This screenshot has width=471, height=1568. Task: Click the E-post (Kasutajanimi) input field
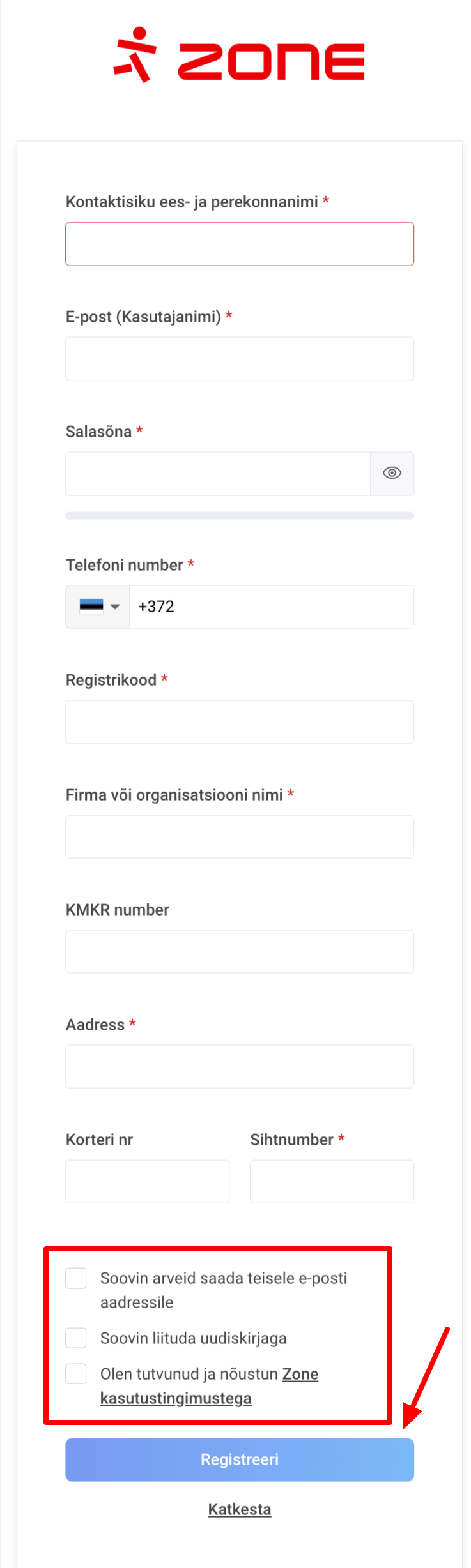pos(240,359)
